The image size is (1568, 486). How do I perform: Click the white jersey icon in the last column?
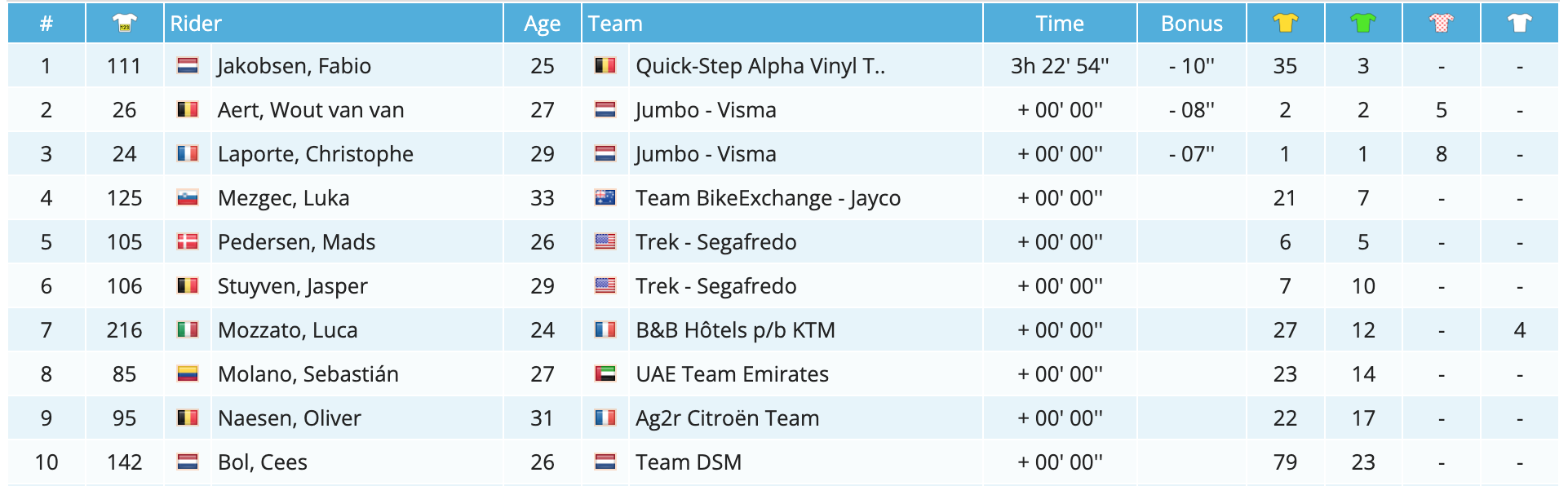point(1519,23)
